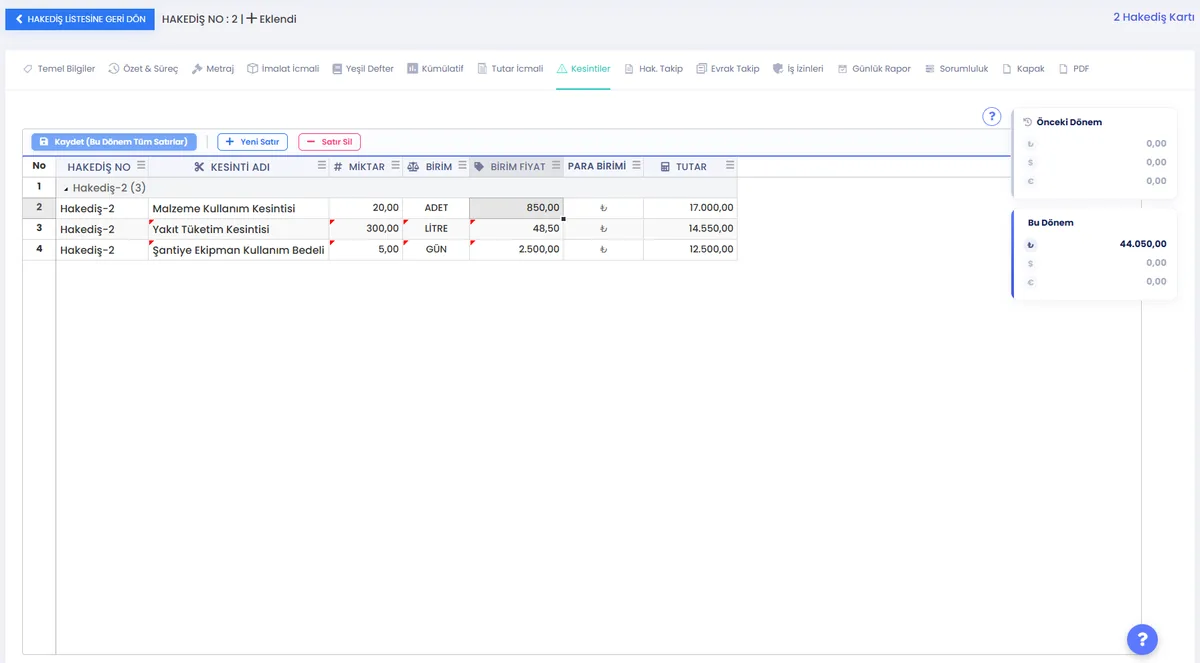
Task: Click the price tag icon in Birim Fiyat header
Action: (479, 167)
